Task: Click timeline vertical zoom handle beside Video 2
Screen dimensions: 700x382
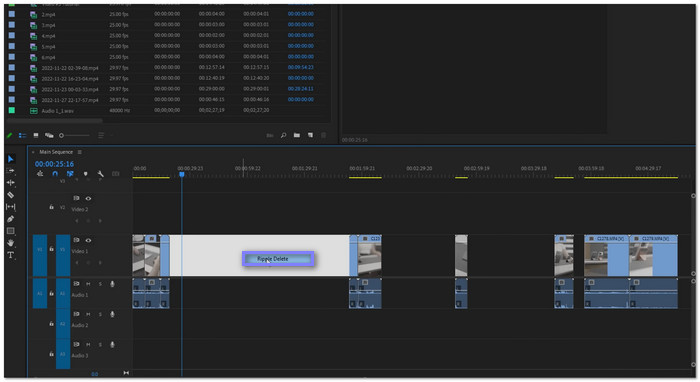Action: [693, 196]
